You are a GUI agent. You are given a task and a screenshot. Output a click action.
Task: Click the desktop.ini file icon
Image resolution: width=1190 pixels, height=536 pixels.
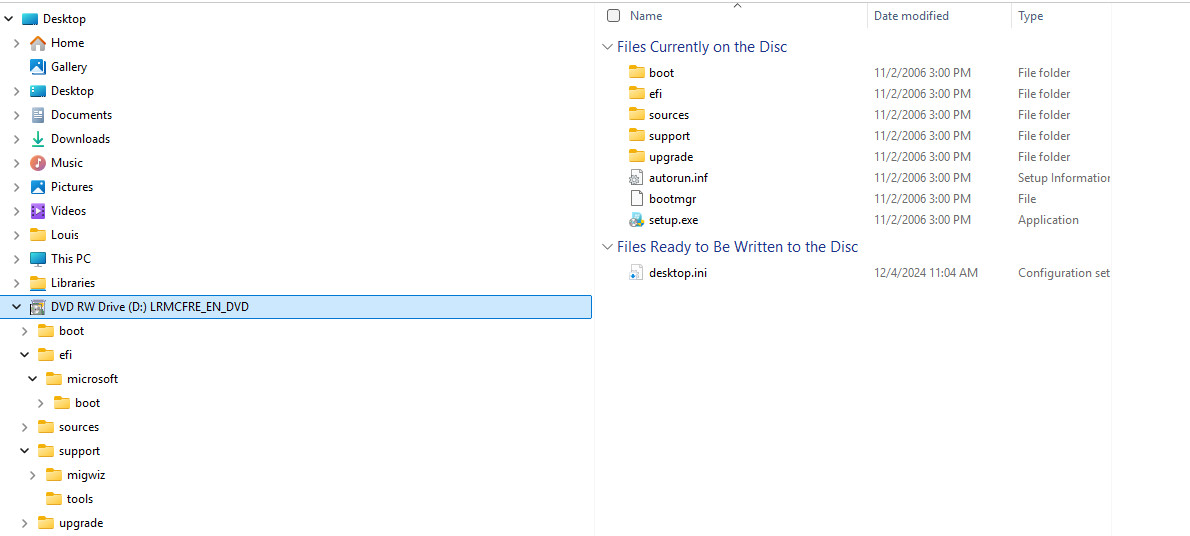(636, 273)
